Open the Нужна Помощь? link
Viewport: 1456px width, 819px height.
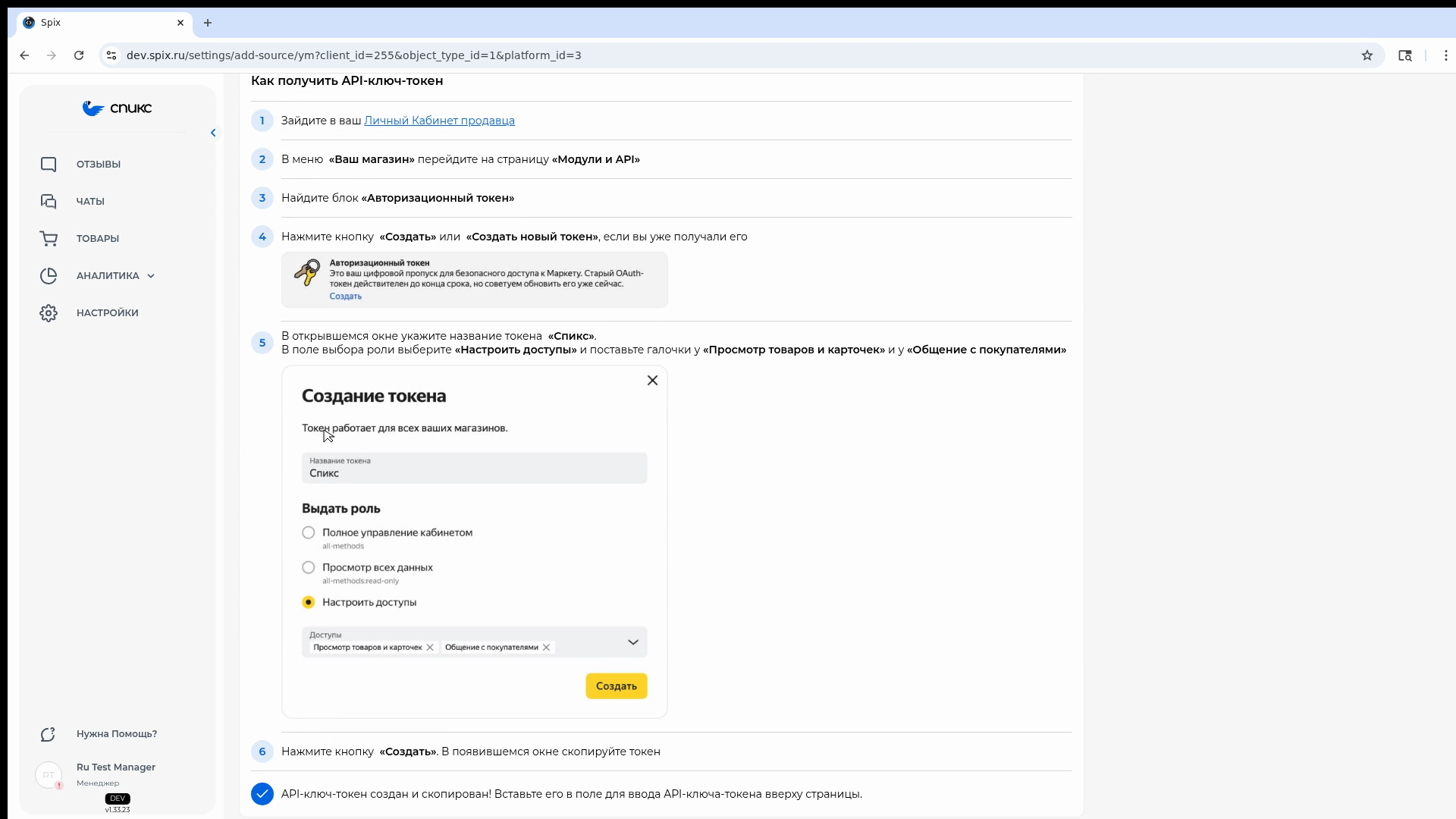point(117,734)
